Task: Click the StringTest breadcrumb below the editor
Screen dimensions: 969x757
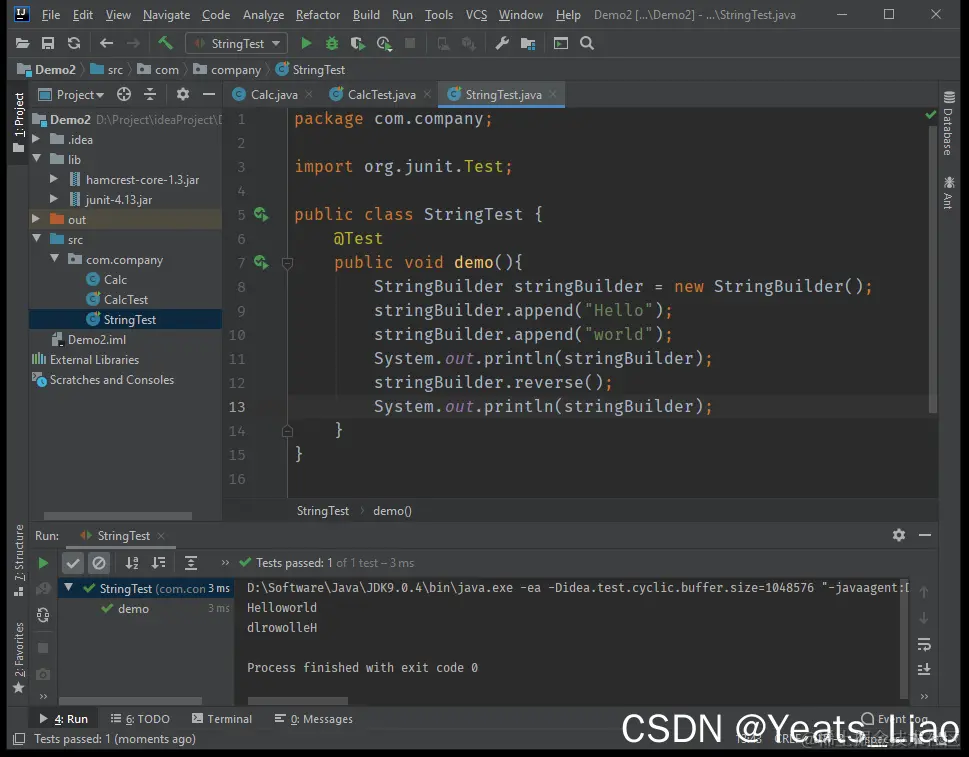Action: pyautogui.click(x=323, y=511)
